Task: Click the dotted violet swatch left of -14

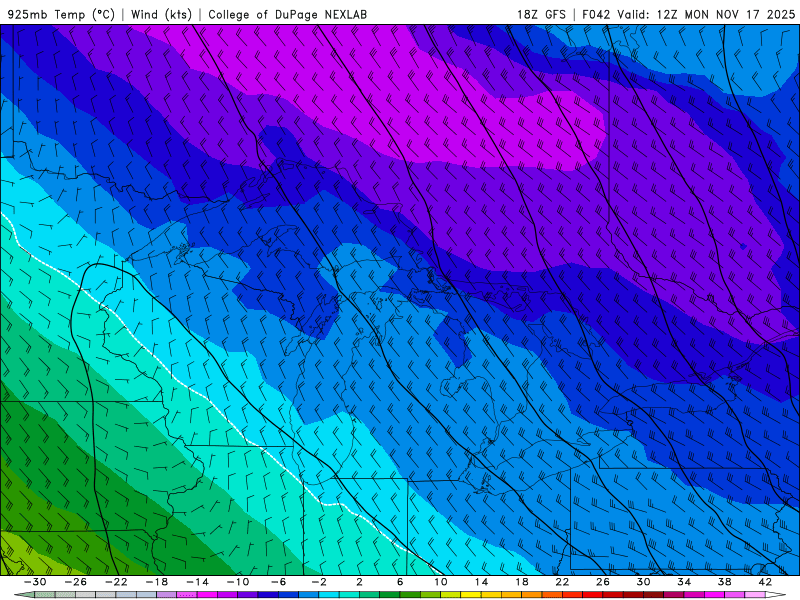Action: pos(187,595)
